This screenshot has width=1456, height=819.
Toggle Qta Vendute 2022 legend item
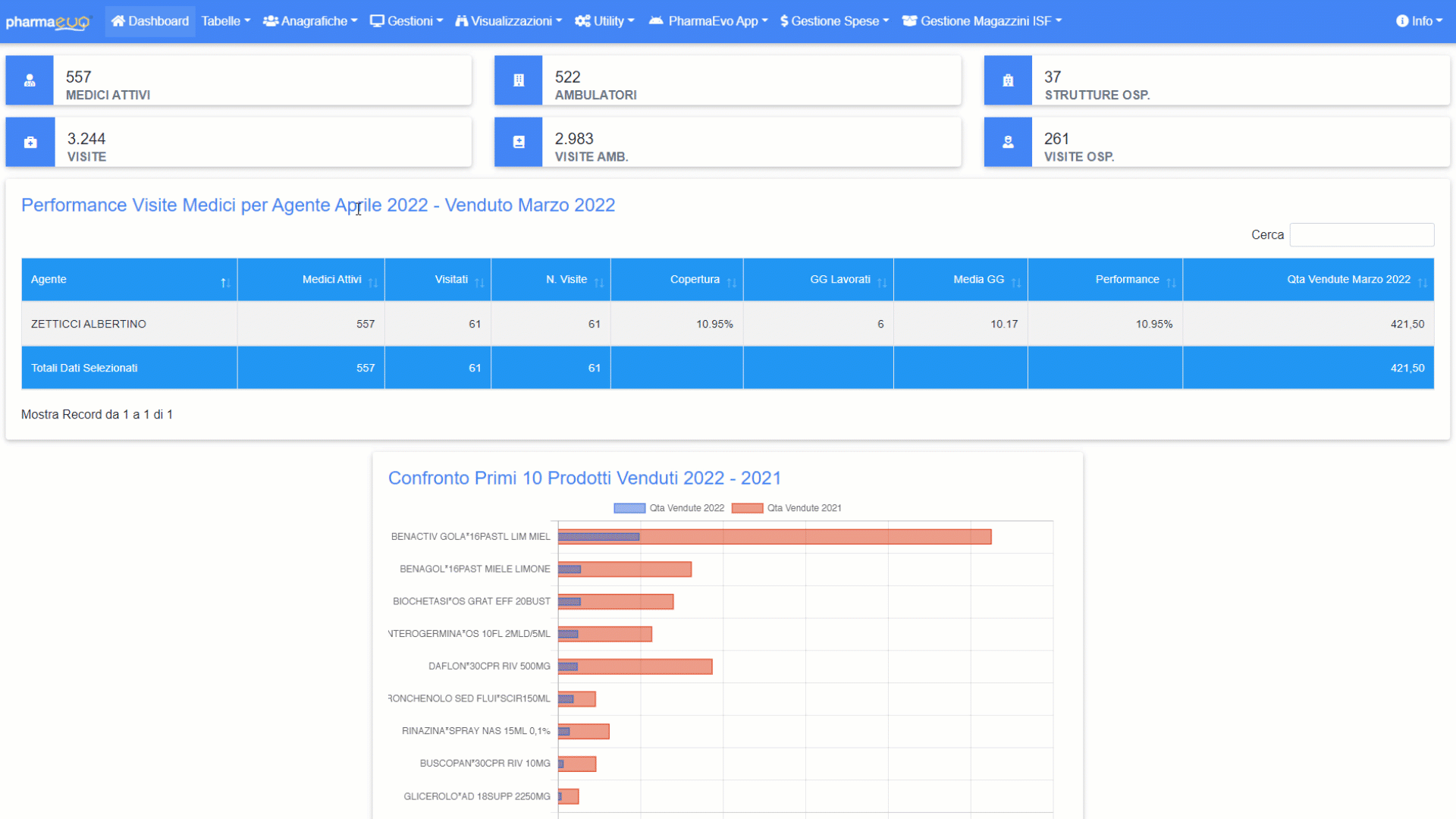pyautogui.click(x=669, y=508)
